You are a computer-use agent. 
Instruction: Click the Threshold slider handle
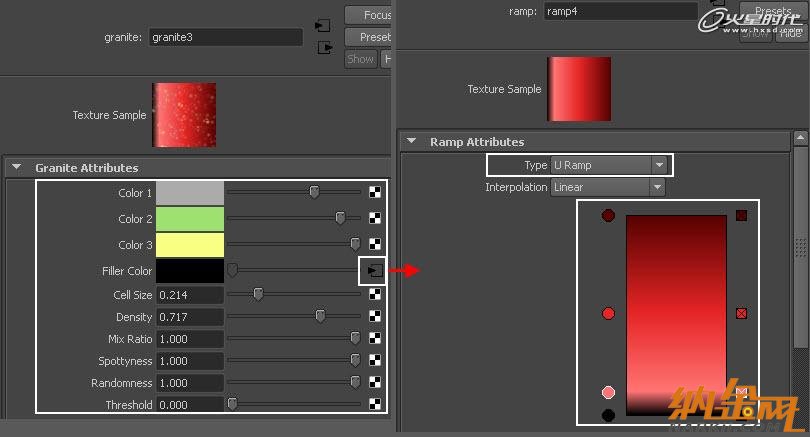[232, 404]
